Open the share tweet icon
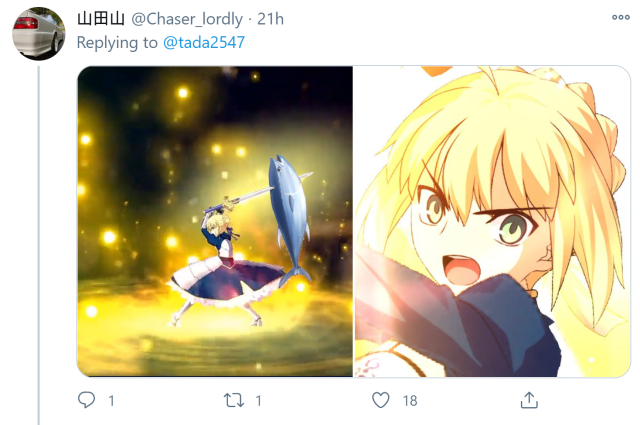Screen dimensions: 640x425 click(529, 400)
